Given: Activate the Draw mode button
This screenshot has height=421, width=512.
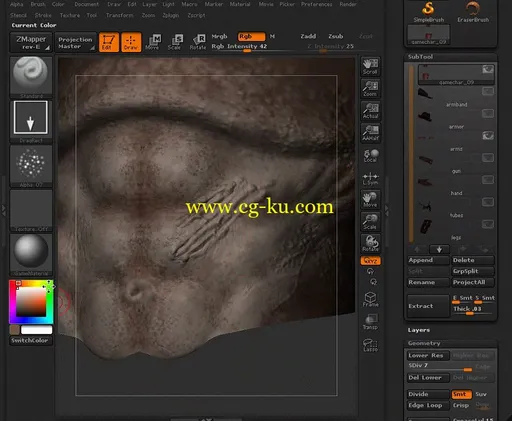Looking at the screenshot, I should [131, 42].
